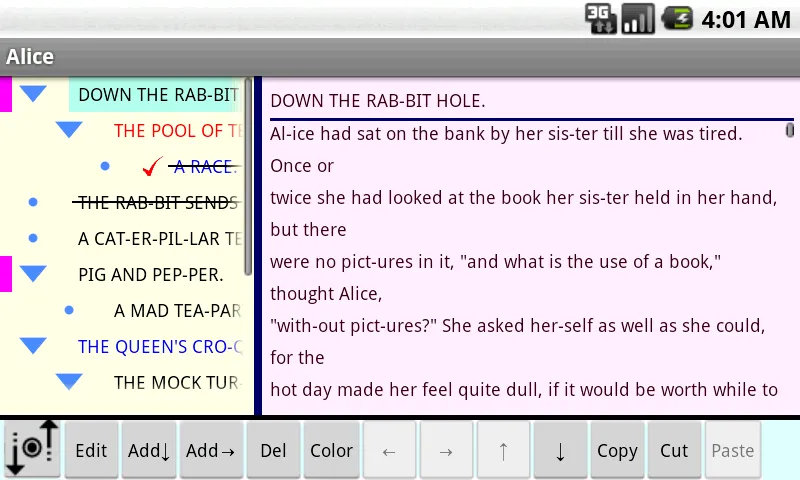The image size is (800, 480).
Task: Click the move right arrow button
Action: (446, 450)
